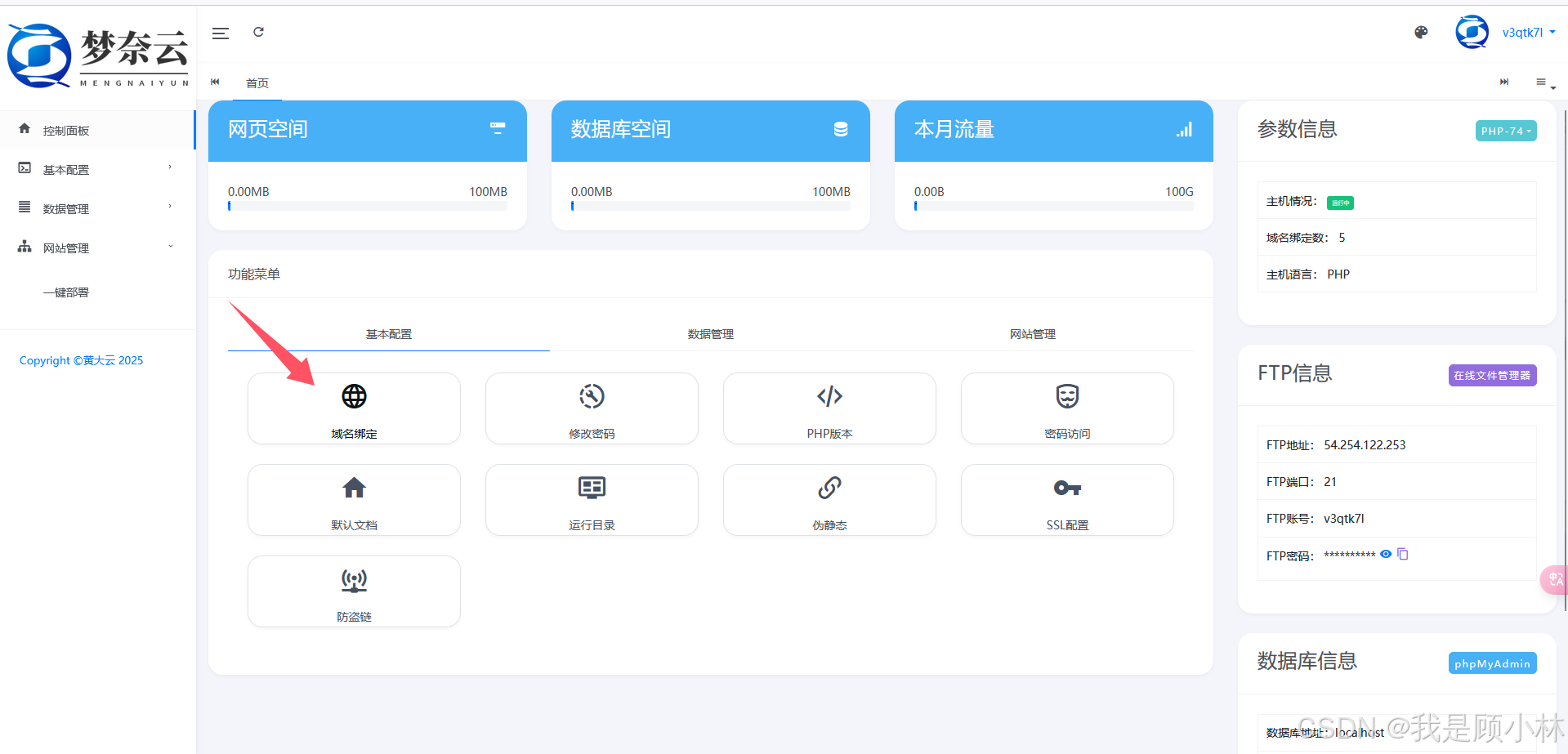Viewport: 1568px width, 754px height.
Task: Open the 防盗链 antenna icon card
Action: coord(354,591)
